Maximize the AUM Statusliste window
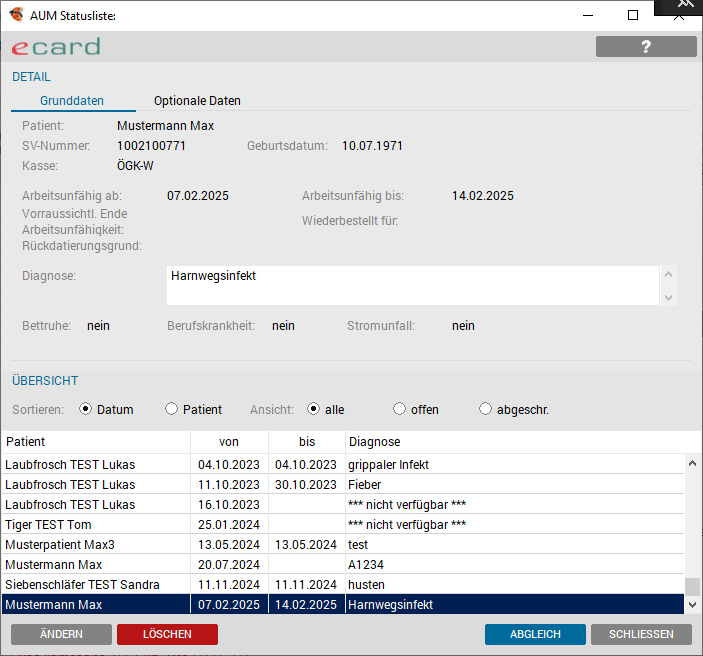The height and width of the screenshot is (656, 703). click(x=633, y=15)
